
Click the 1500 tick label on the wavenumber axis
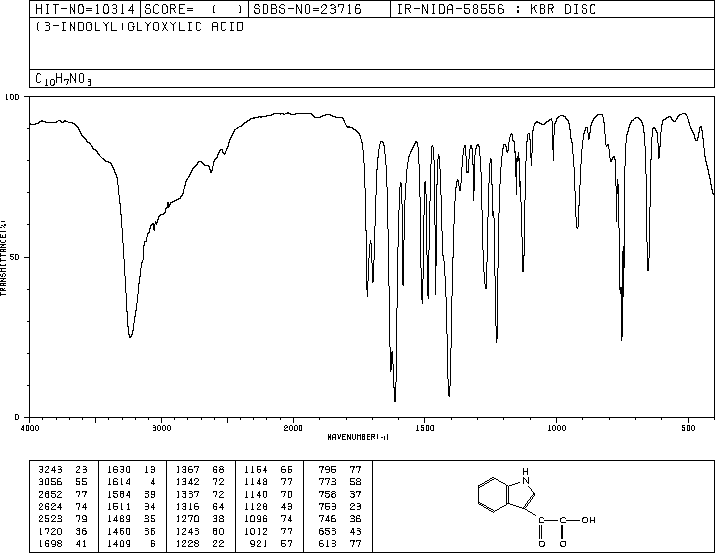[425, 428]
